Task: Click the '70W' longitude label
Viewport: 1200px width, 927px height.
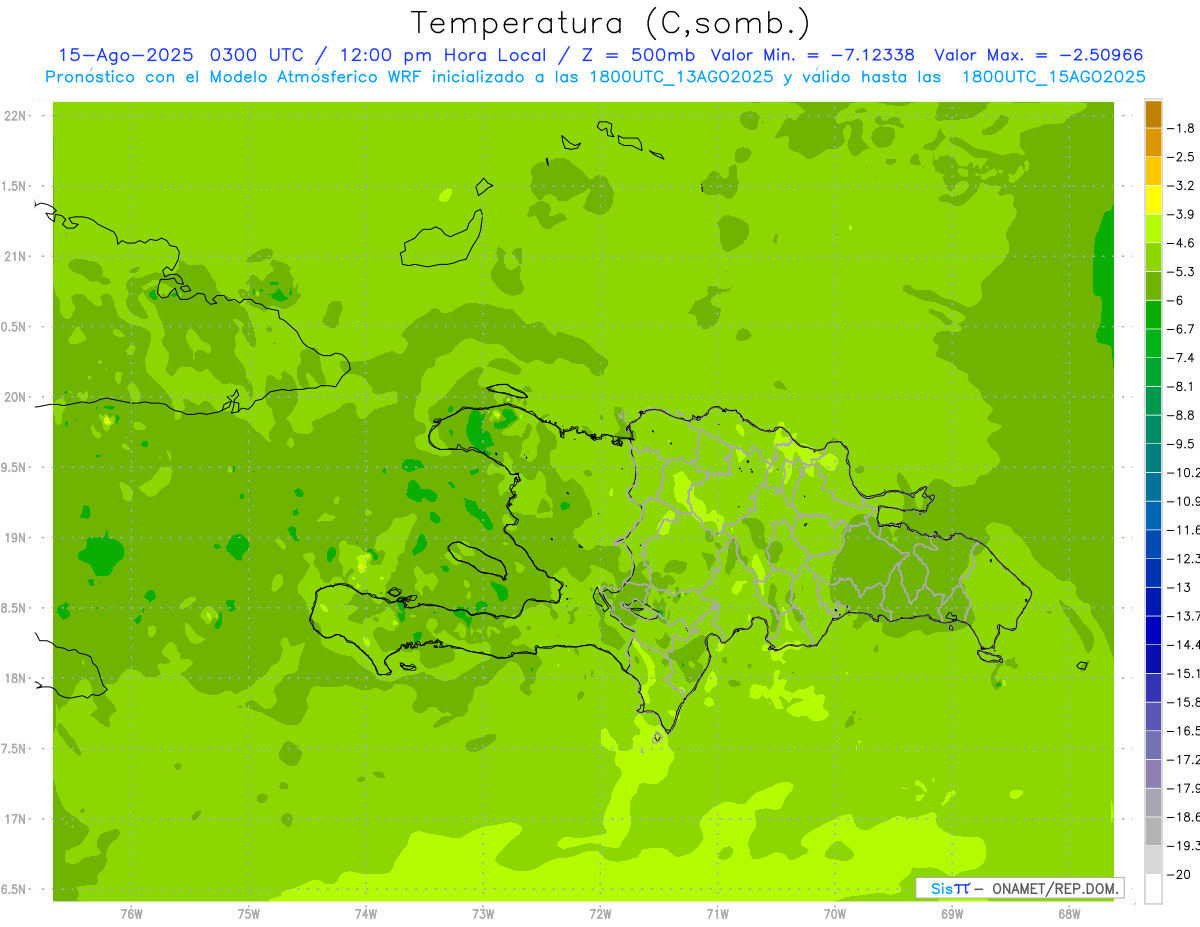Action: [835, 914]
